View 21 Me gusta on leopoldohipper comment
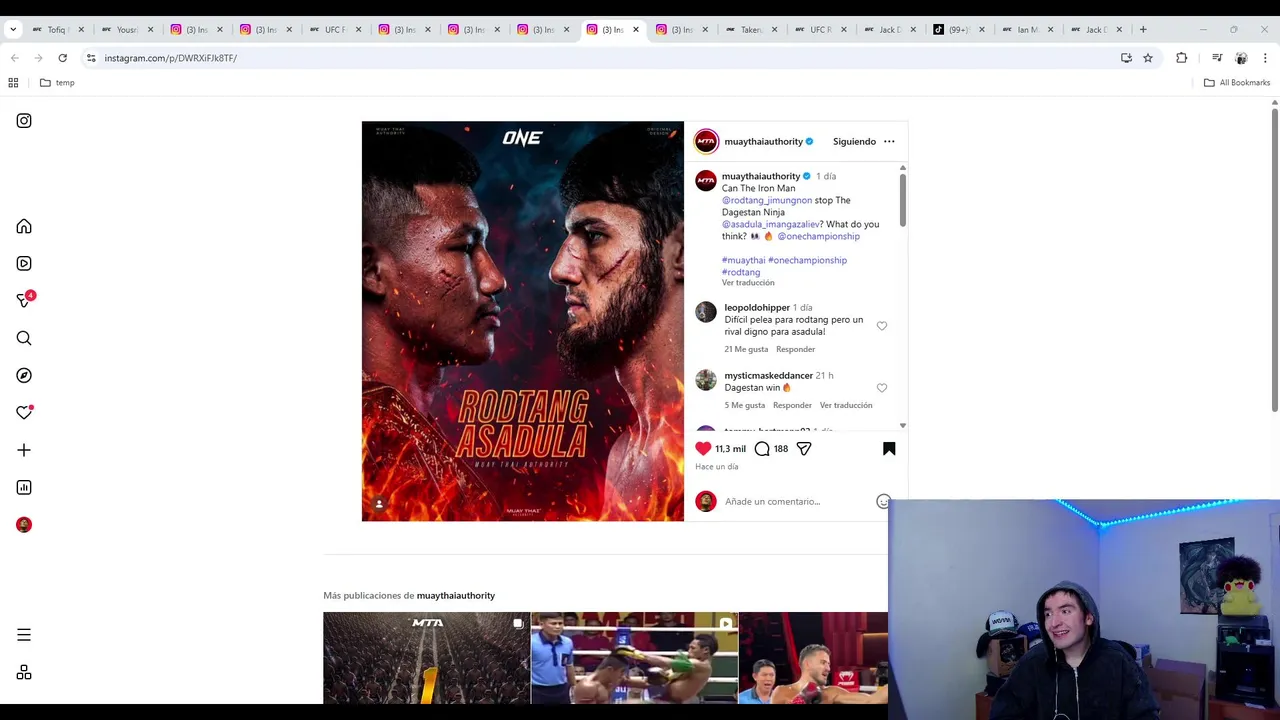Image resolution: width=1280 pixels, height=720 pixels. point(746,349)
